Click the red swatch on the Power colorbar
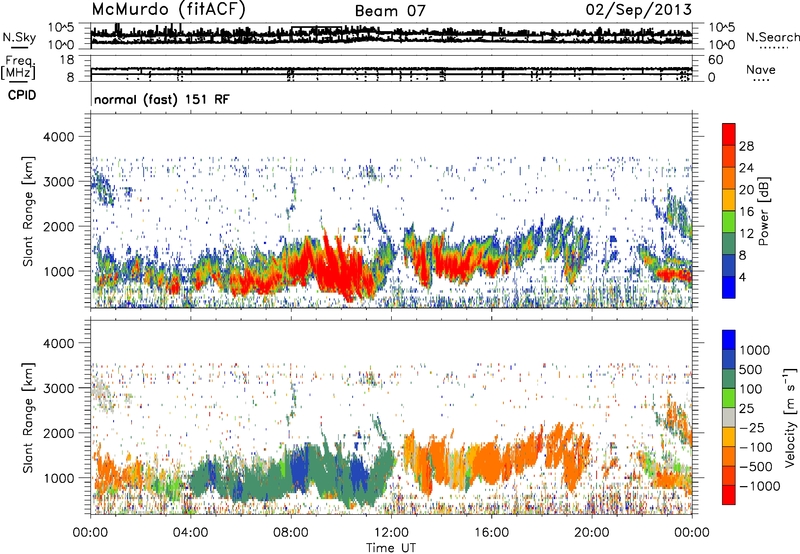The width and height of the screenshot is (800, 554). pos(729,134)
